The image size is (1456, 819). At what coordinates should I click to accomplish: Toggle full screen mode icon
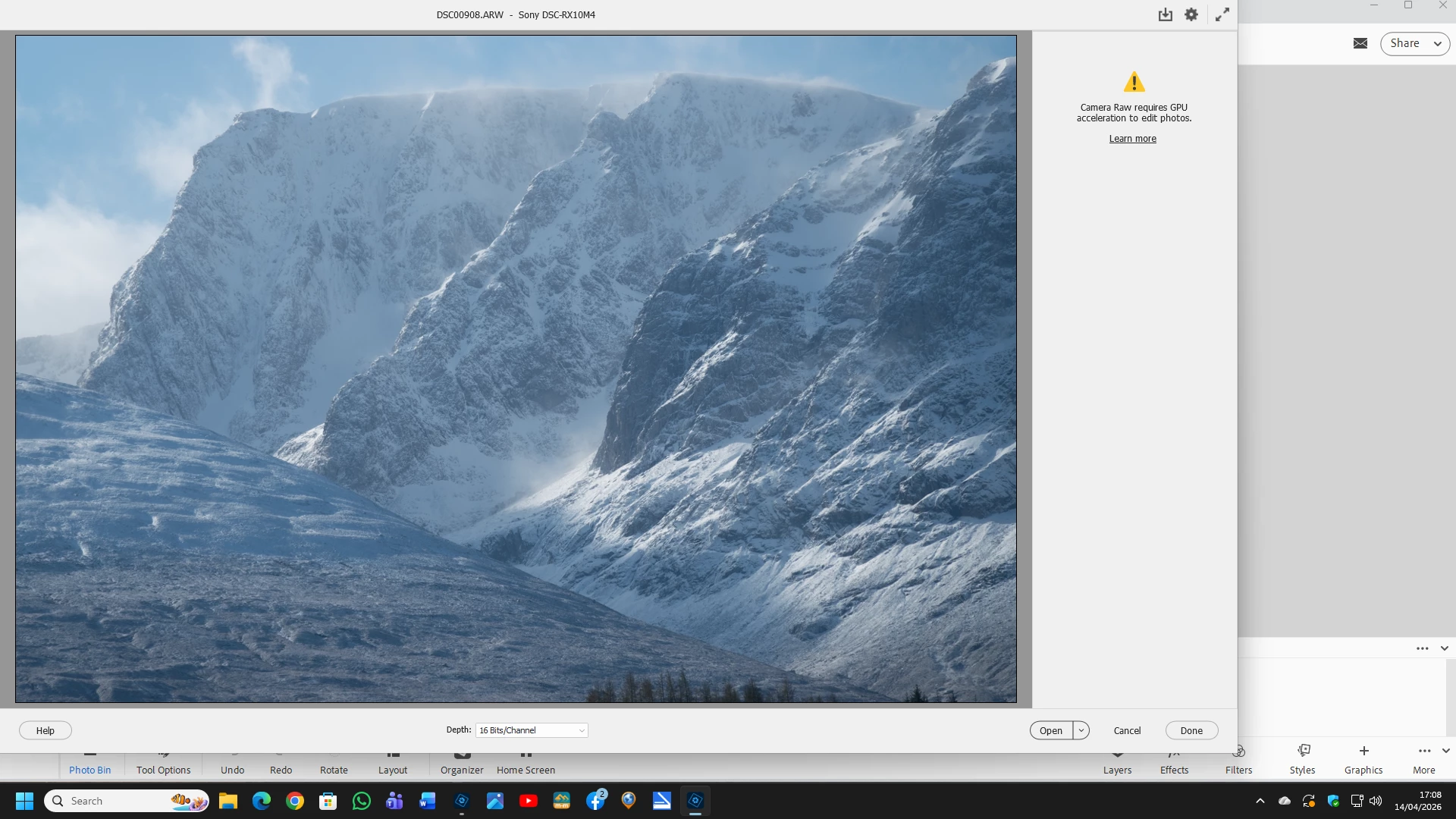click(x=1222, y=14)
